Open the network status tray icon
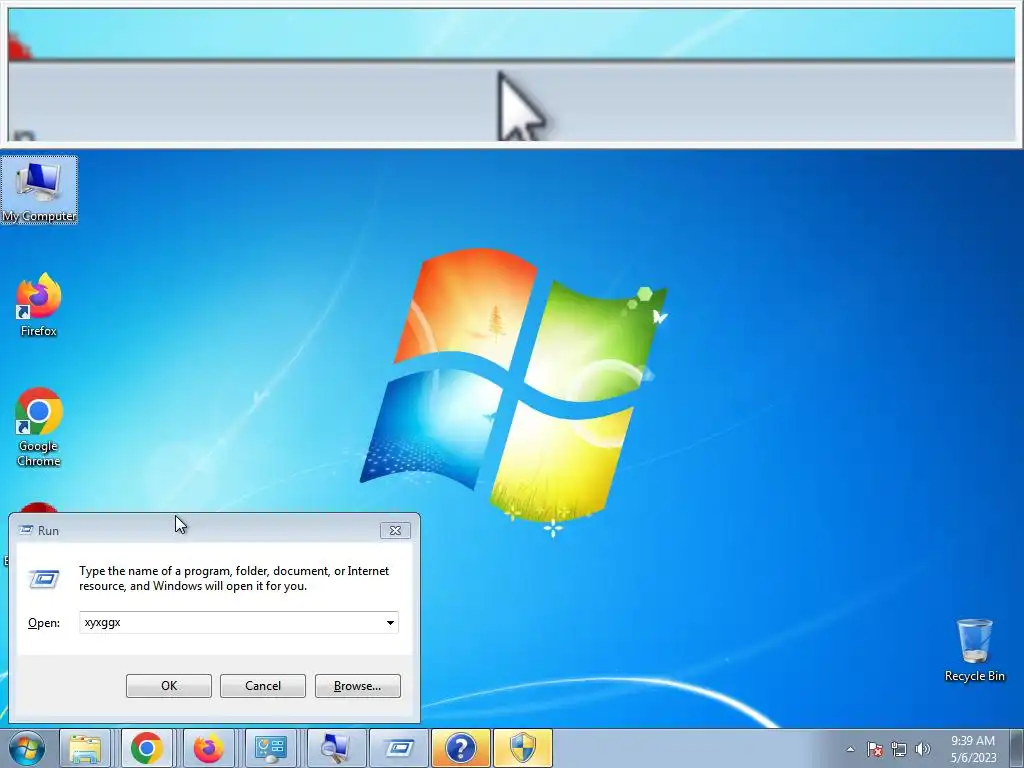Viewport: 1024px width, 768px height. pos(899,749)
